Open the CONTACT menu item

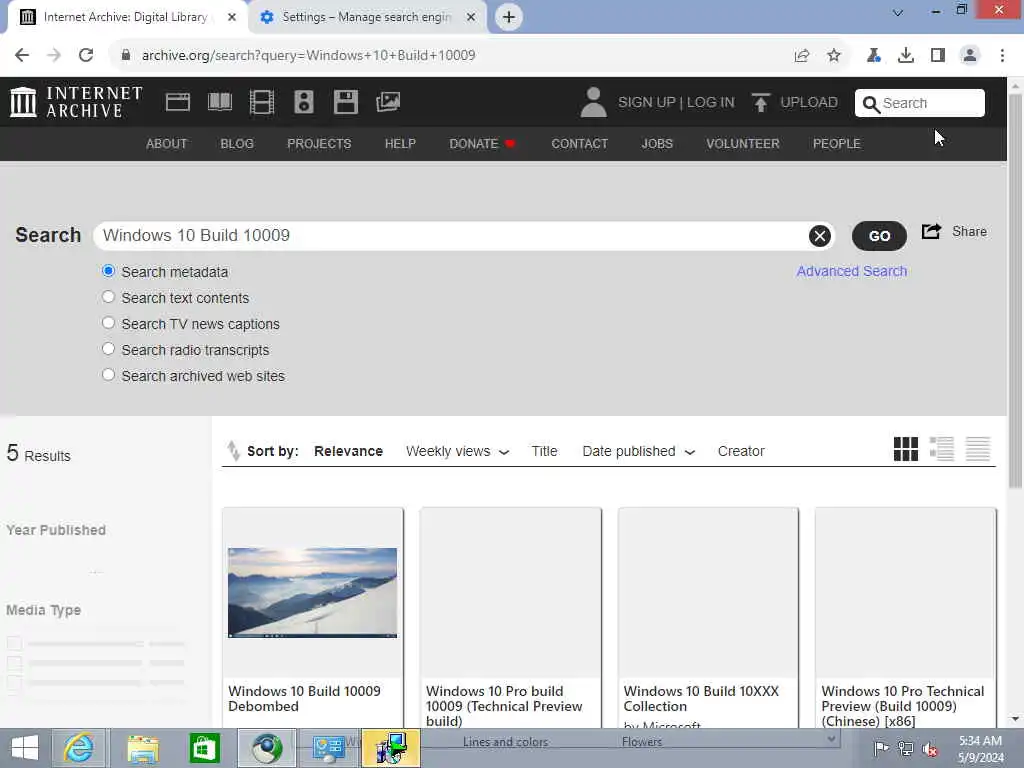[x=579, y=144]
